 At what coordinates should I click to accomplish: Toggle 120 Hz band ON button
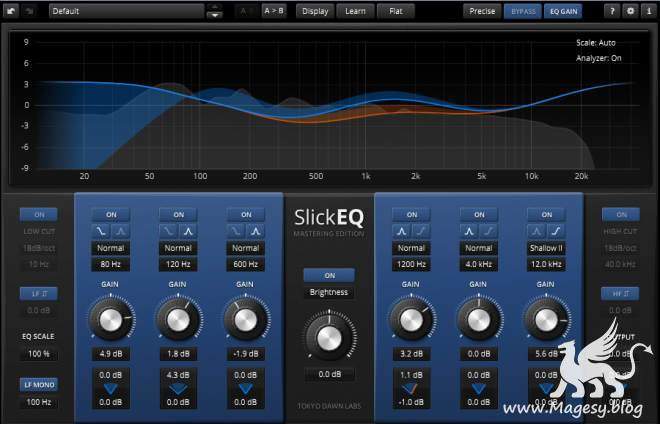(x=178, y=214)
